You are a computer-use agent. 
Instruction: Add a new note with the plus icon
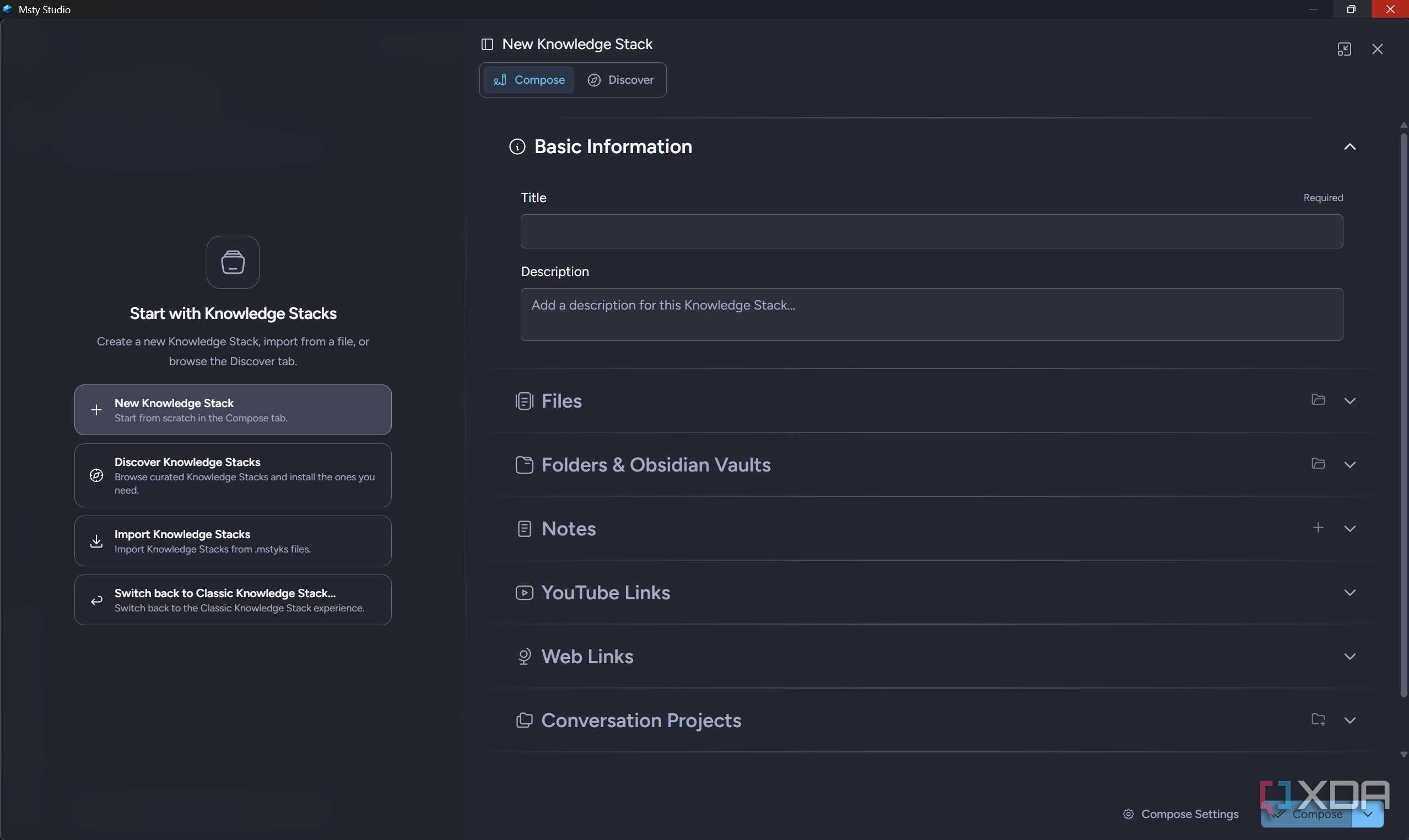coord(1318,528)
